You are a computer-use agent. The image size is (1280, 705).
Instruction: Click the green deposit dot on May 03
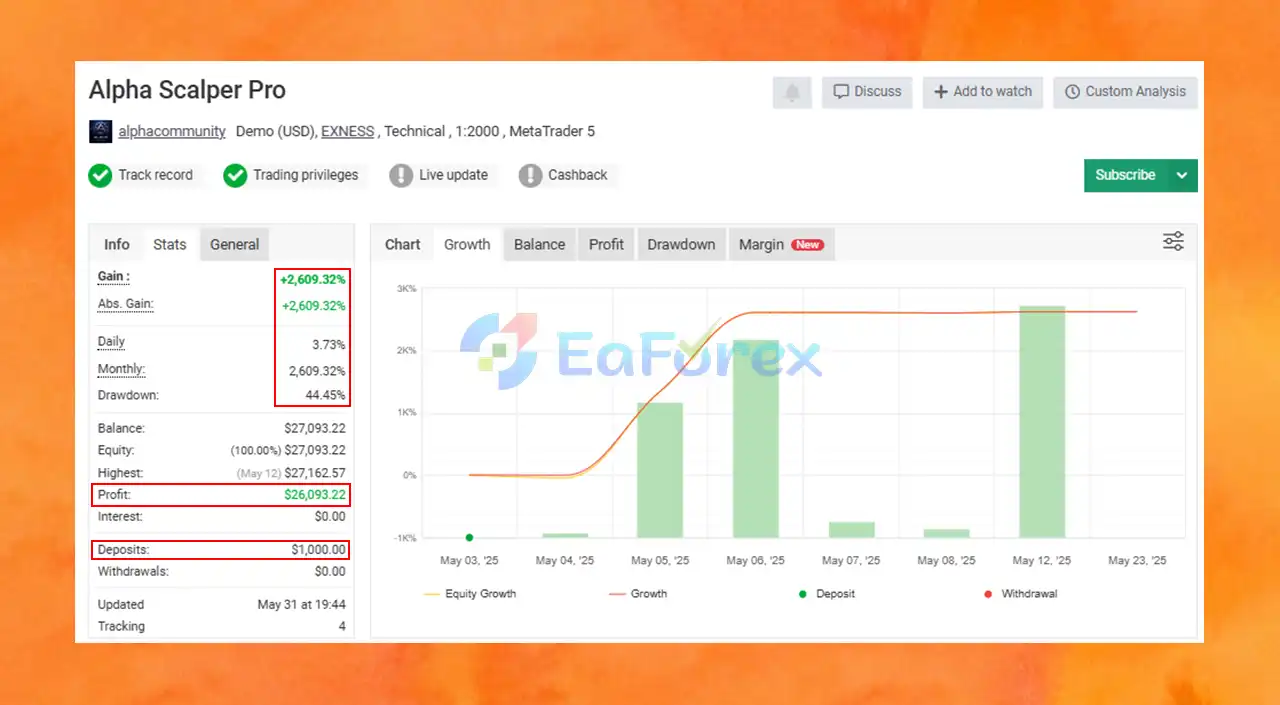pyautogui.click(x=469, y=538)
